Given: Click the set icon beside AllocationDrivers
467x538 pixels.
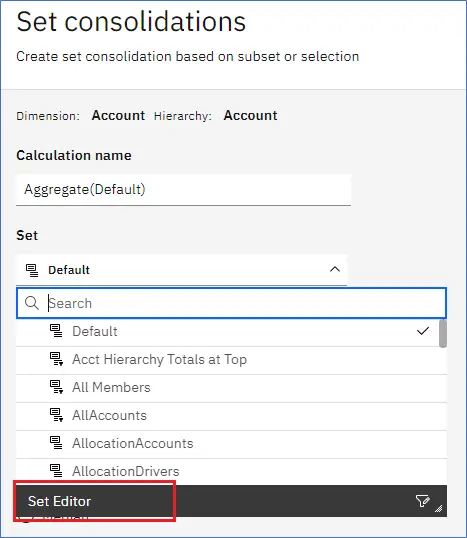Looking at the screenshot, I should tap(56, 471).
